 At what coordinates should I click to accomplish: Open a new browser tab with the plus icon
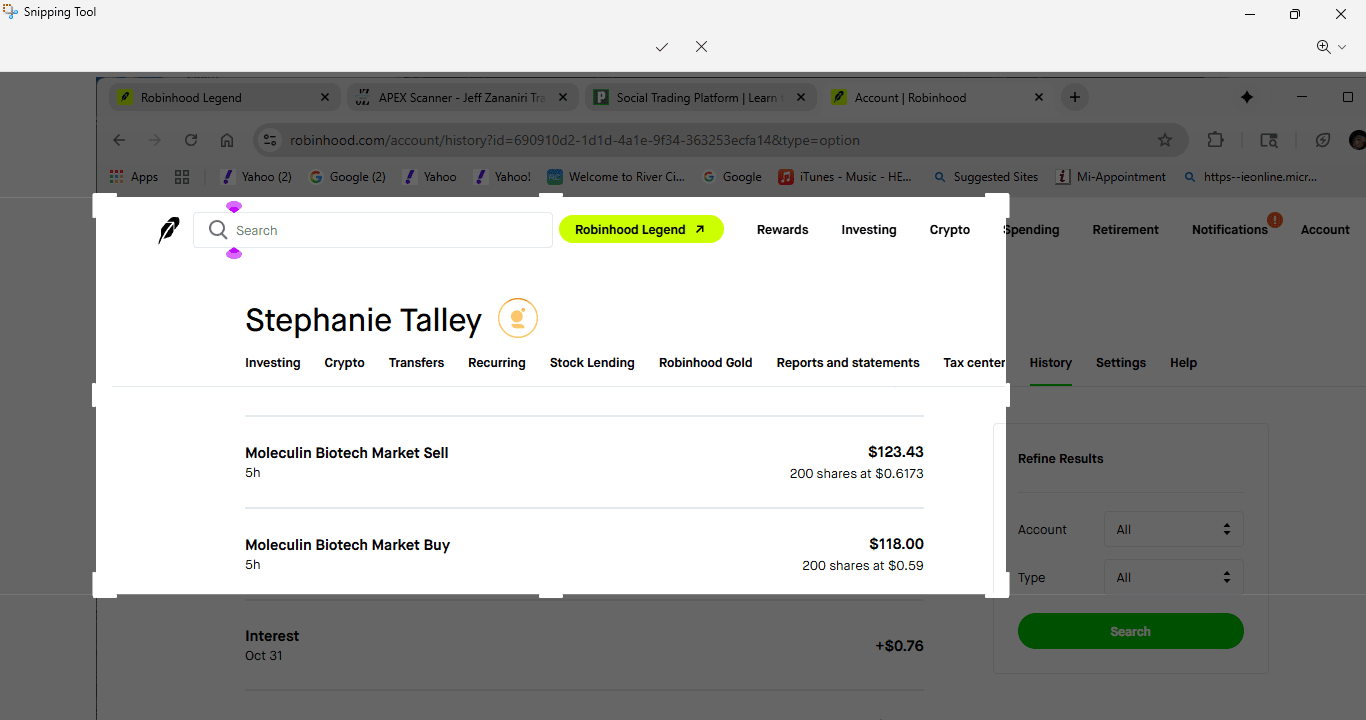click(x=1075, y=98)
